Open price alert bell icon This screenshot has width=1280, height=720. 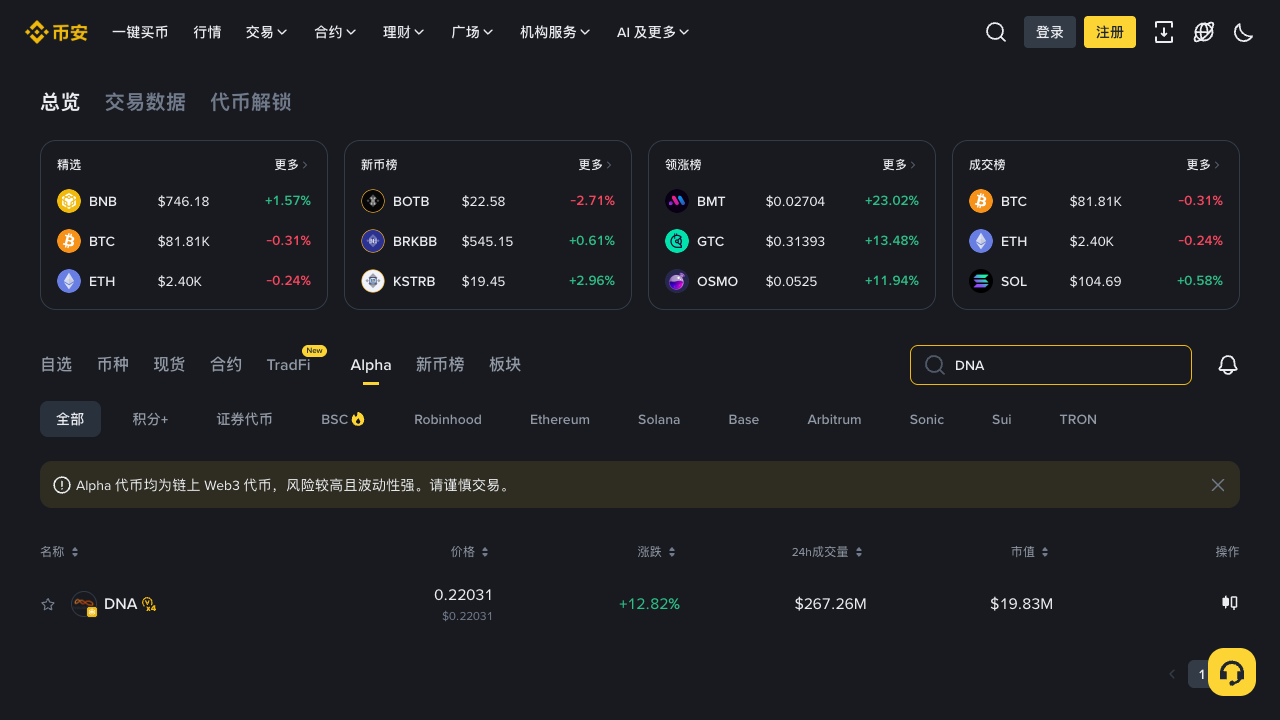click(1228, 365)
